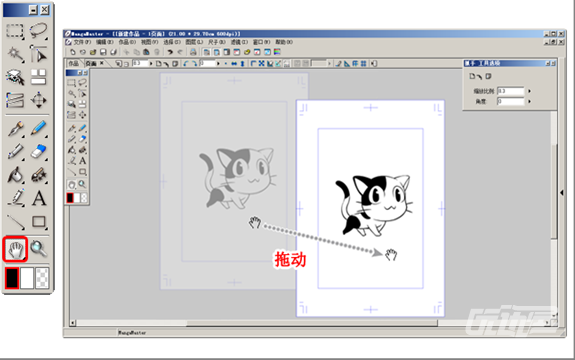The width and height of the screenshot is (575, 360).
Task: Open the 文件 (File) menu
Action: (x=83, y=42)
